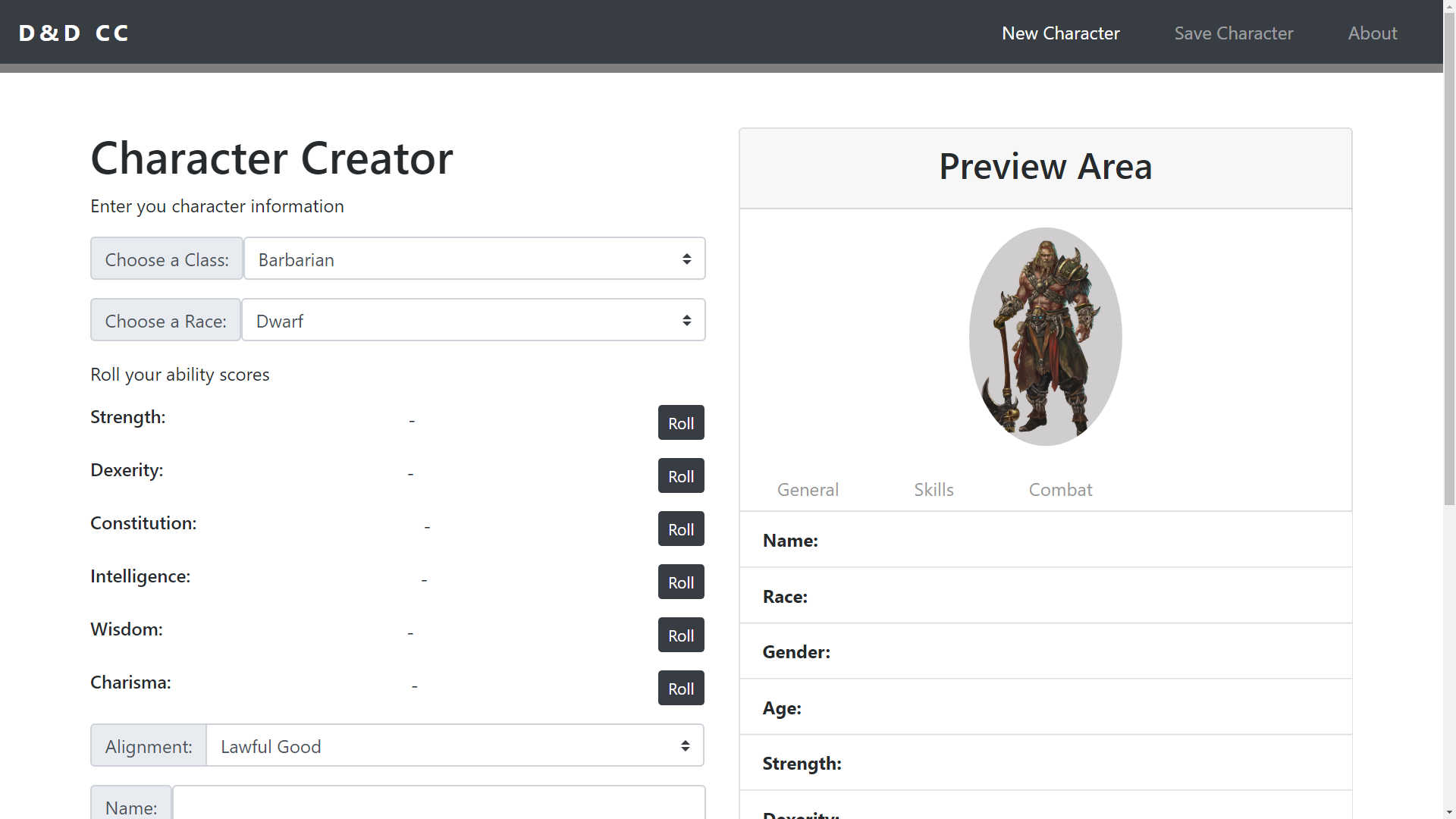1456x819 pixels.
Task: Open New Character in navbar
Action: 1060,33
